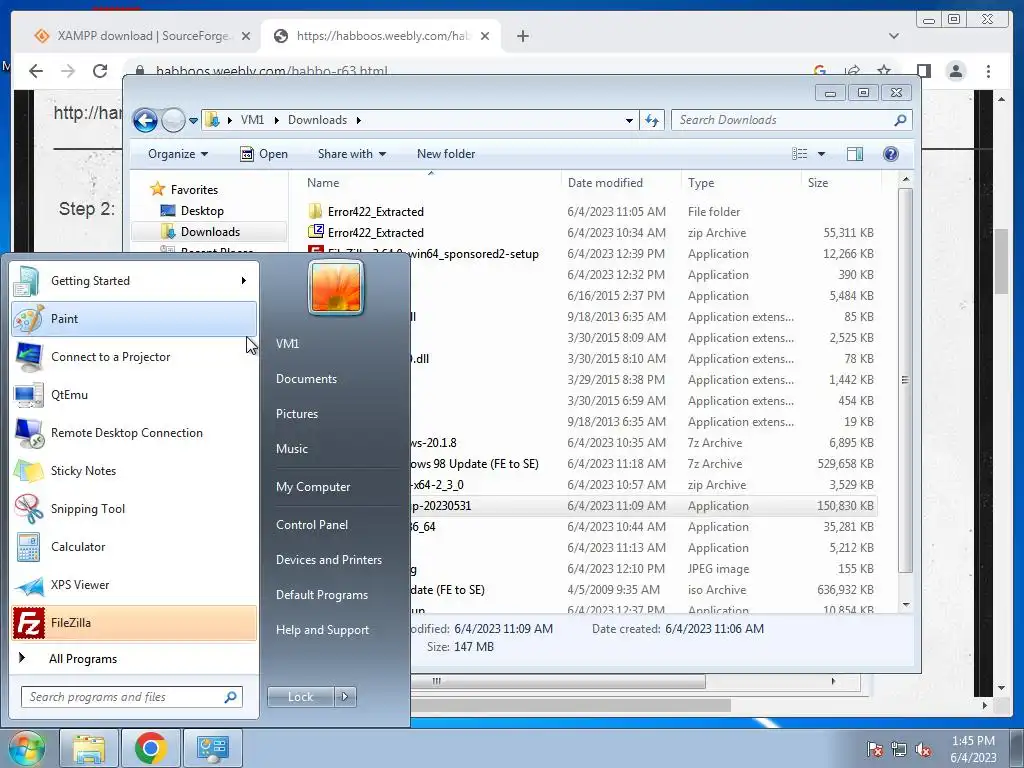Open Explorer help question mark icon

[x=891, y=154]
